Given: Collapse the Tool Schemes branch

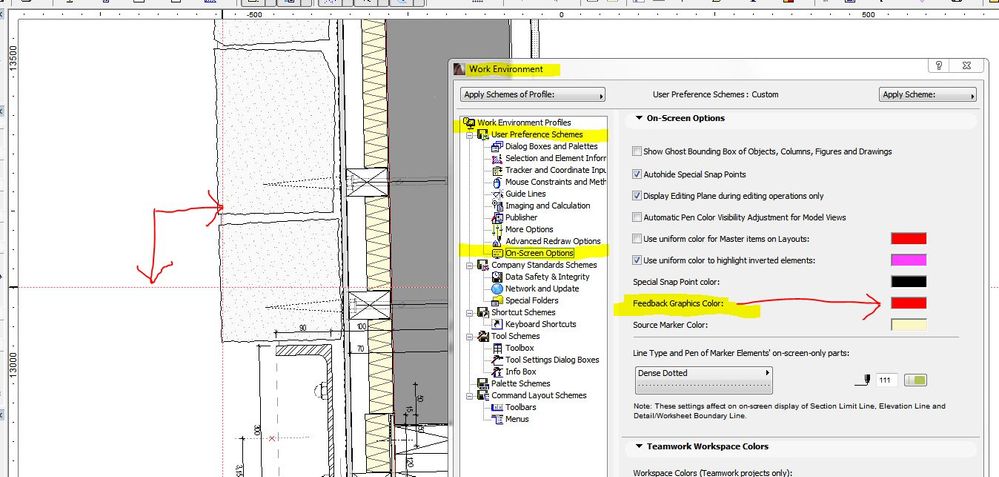Looking at the screenshot, I should tap(470, 336).
